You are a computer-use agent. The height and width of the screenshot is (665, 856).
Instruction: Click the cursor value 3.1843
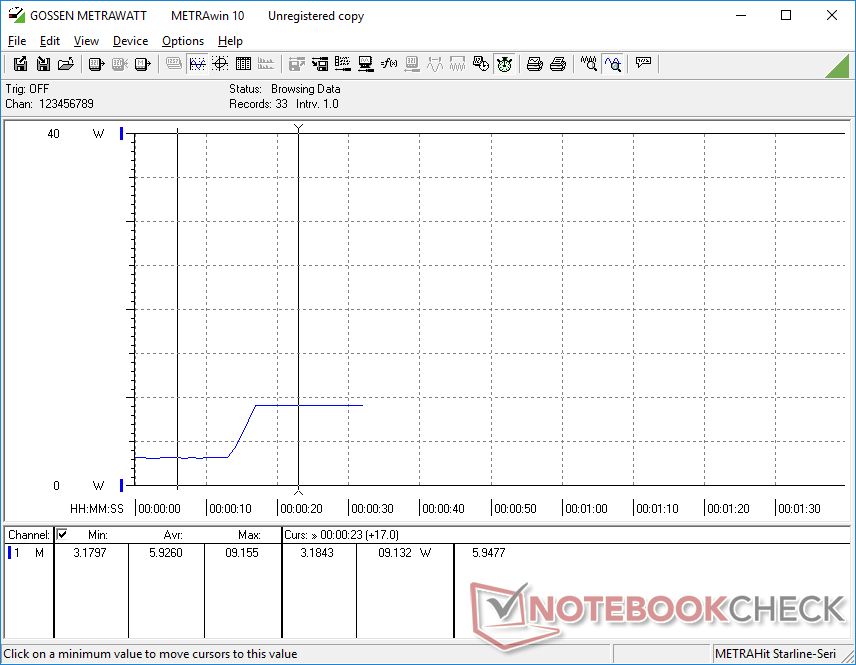pos(317,553)
